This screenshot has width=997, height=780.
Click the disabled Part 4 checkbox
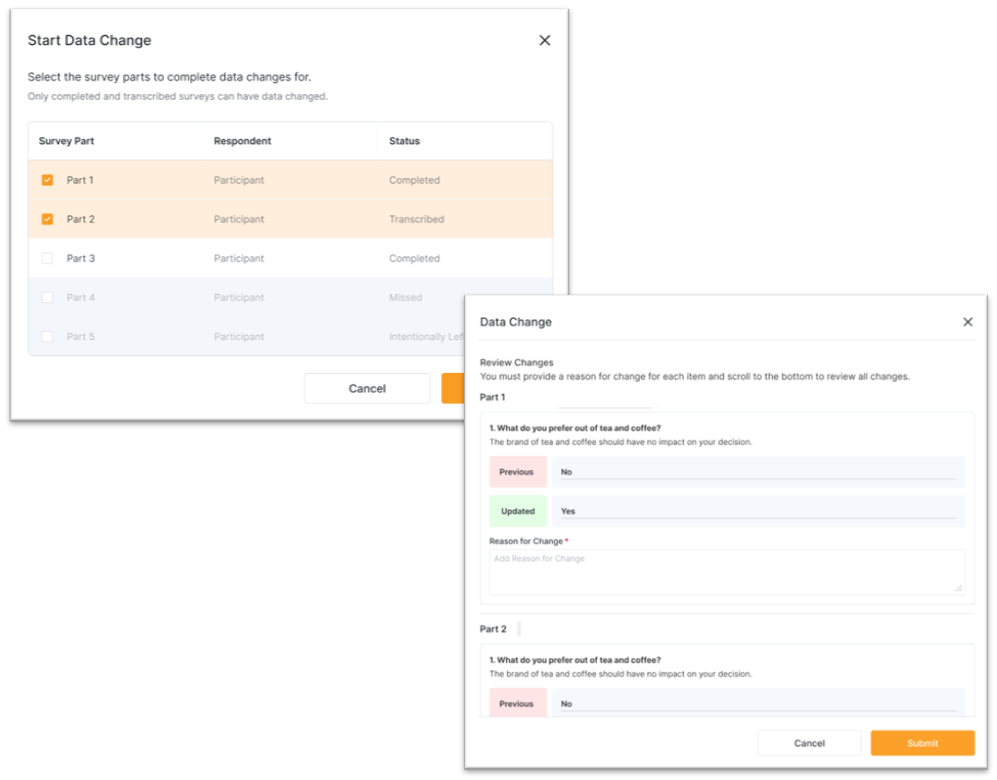47,297
